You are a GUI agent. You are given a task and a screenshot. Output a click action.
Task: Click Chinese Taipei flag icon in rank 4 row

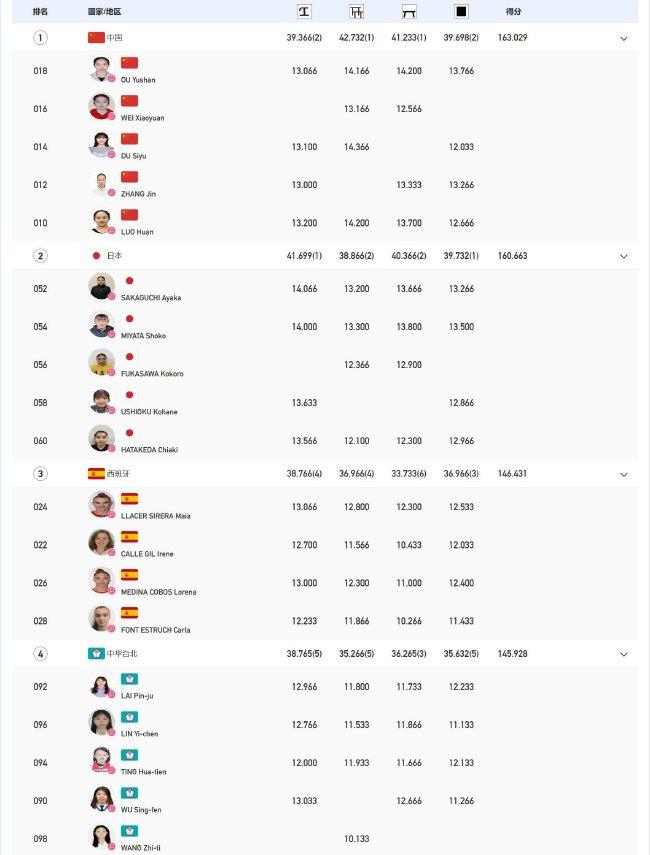pyautogui.click(x=96, y=653)
